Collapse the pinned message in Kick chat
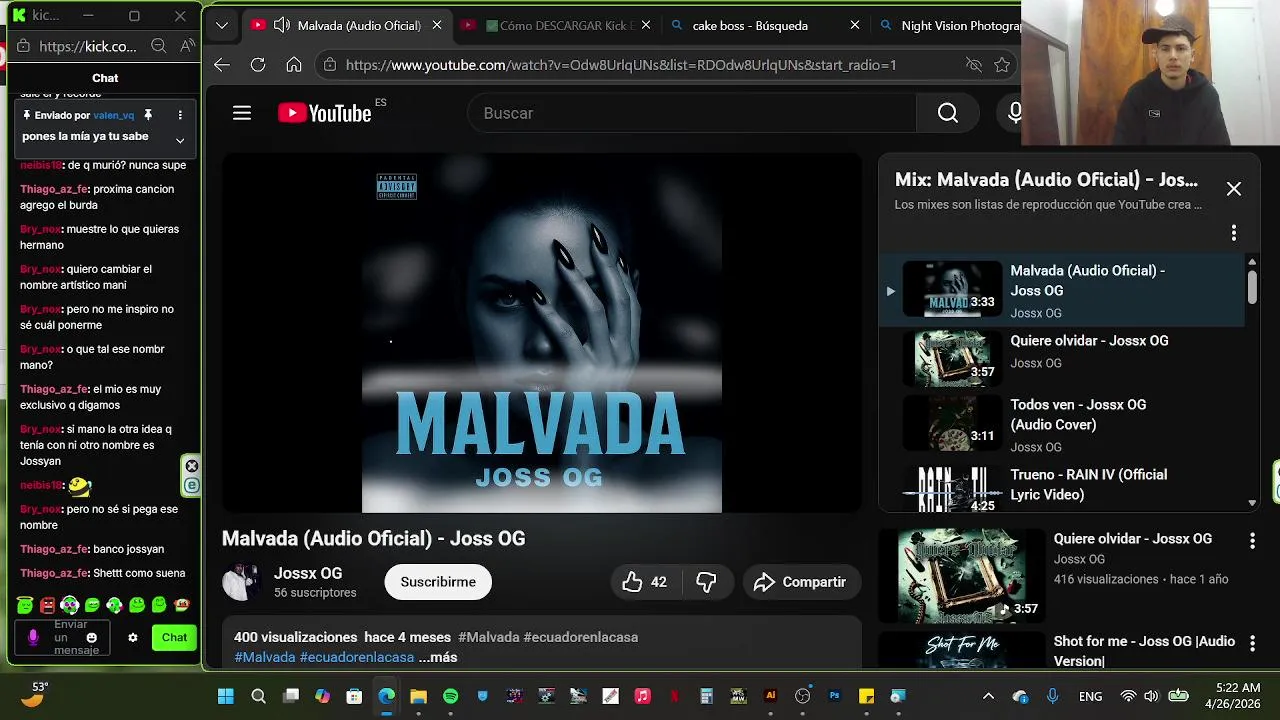This screenshot has width=1280, height=720. click(180, 140)
